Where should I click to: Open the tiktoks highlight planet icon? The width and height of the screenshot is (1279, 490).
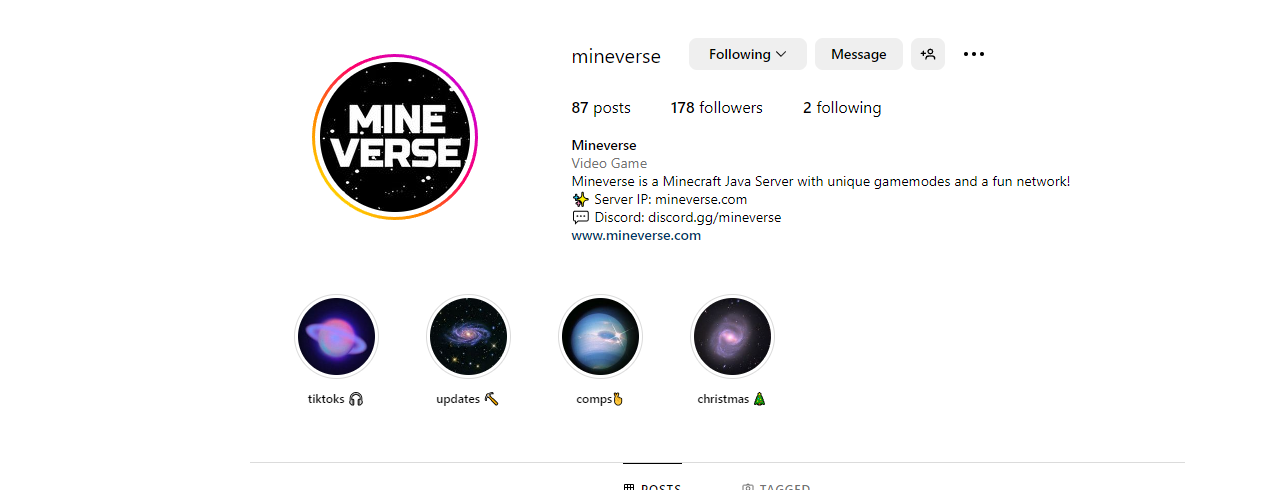pyautogui.click(x=336, y=337)
